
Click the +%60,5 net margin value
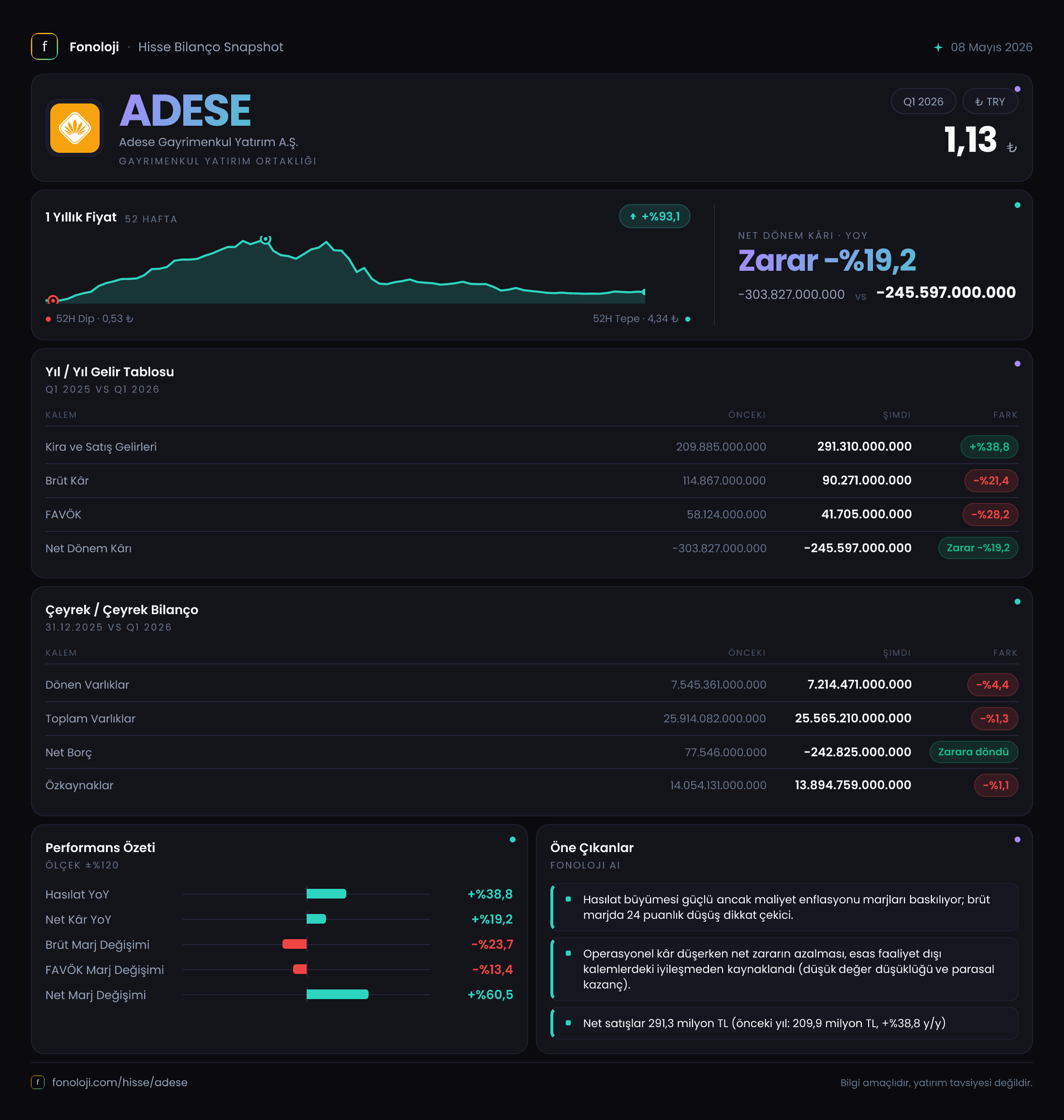(490, 995)
